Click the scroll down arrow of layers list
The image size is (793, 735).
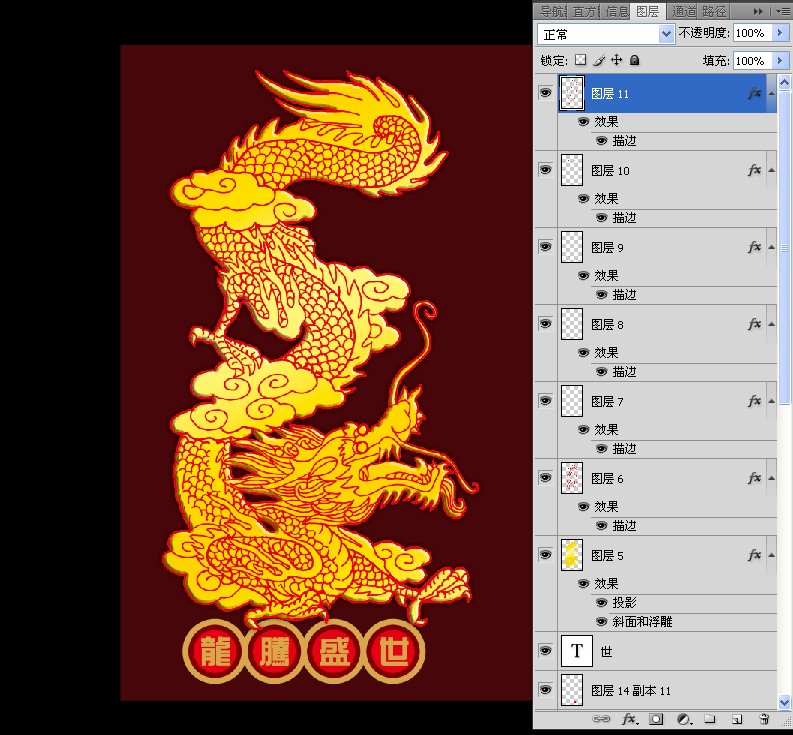click(784, 702)
